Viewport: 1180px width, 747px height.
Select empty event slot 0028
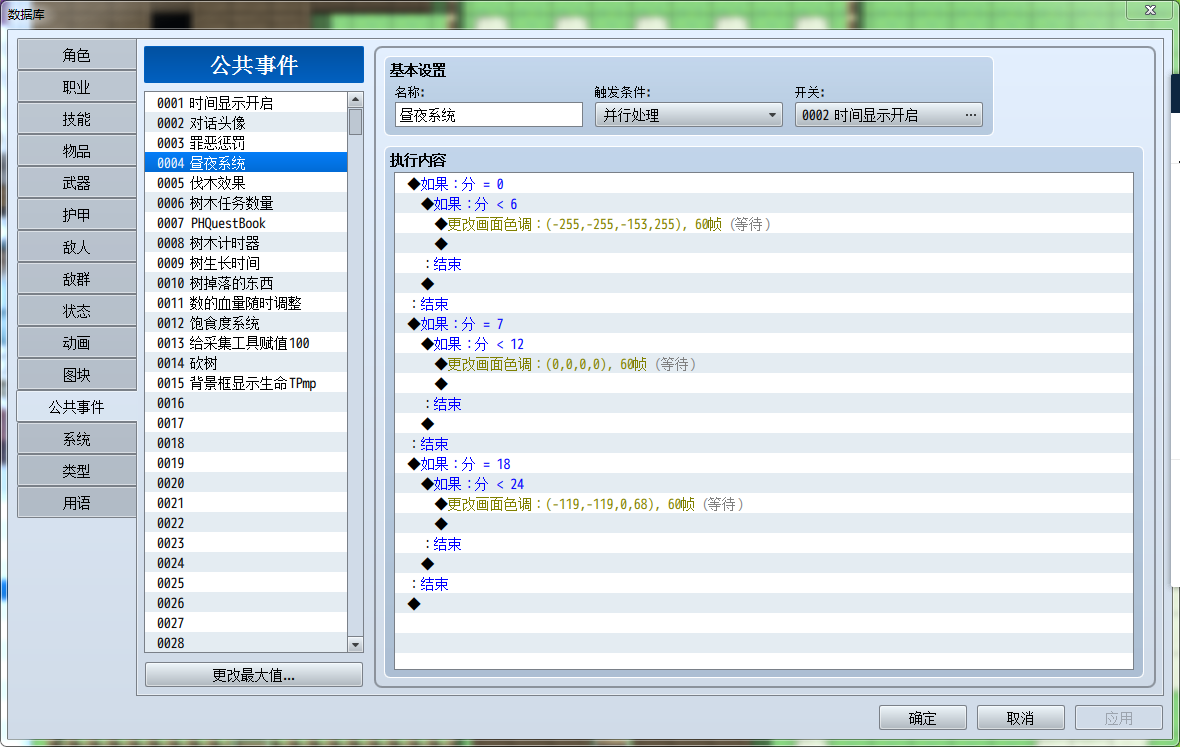[246, 643]
